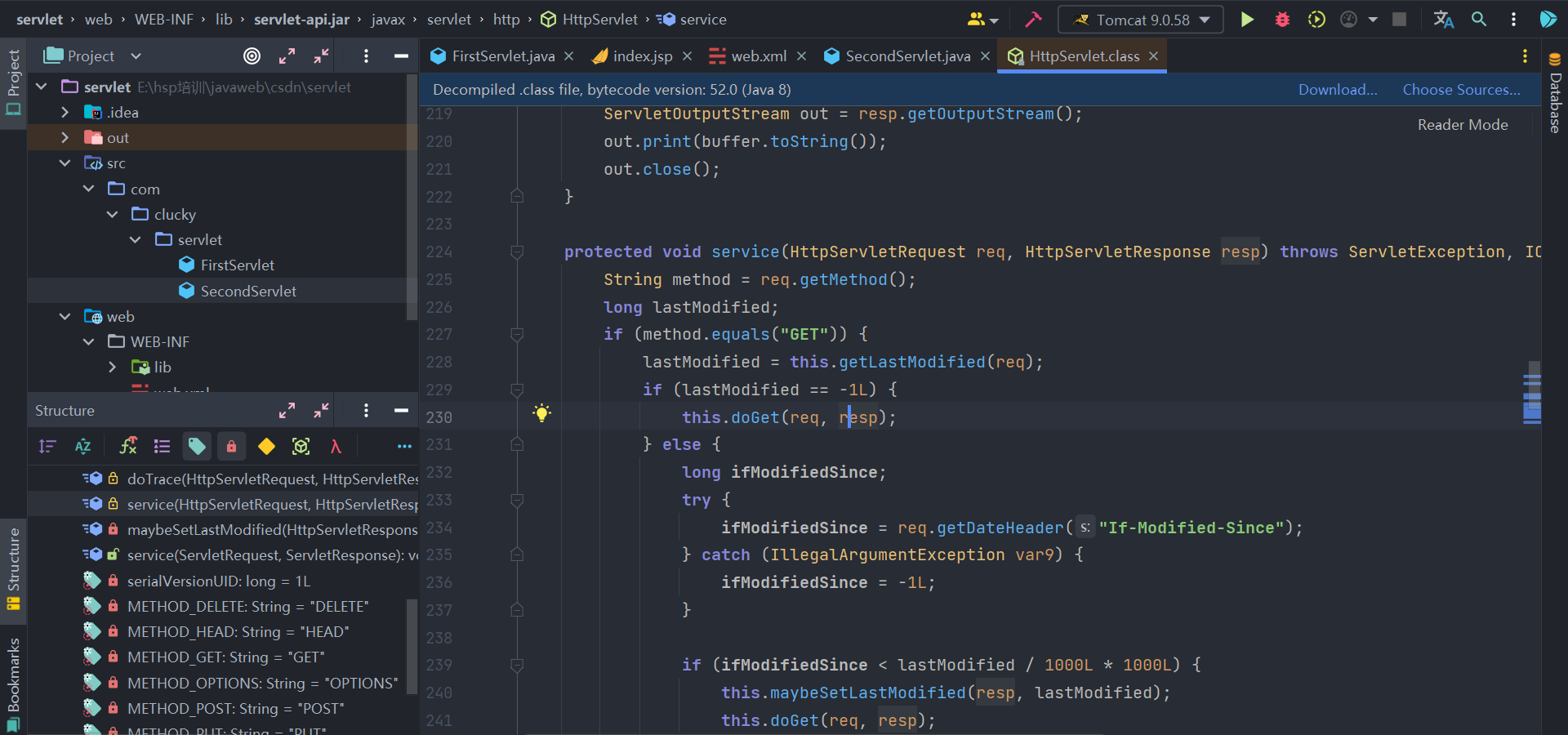
Task: Open the search everywhere magnifier
Action: (x=1479, y=20)
